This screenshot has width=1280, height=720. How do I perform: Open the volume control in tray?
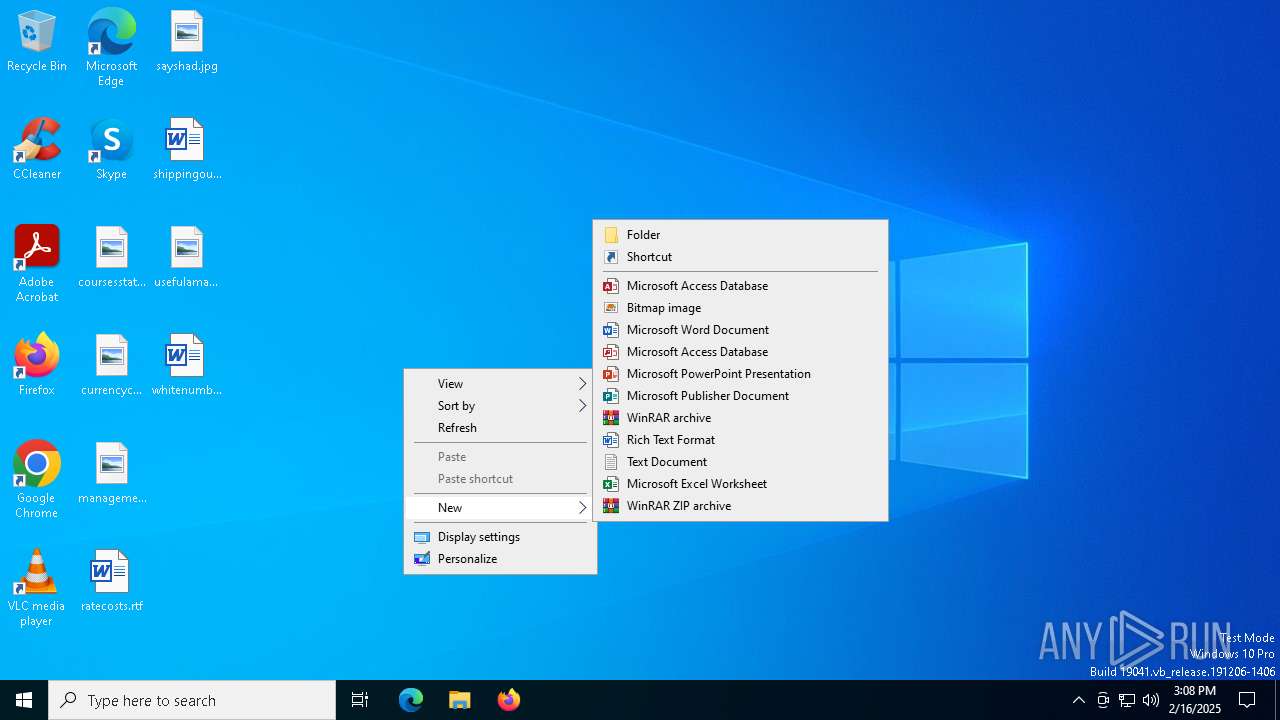pyautogui.click(x=1151, y=700)
